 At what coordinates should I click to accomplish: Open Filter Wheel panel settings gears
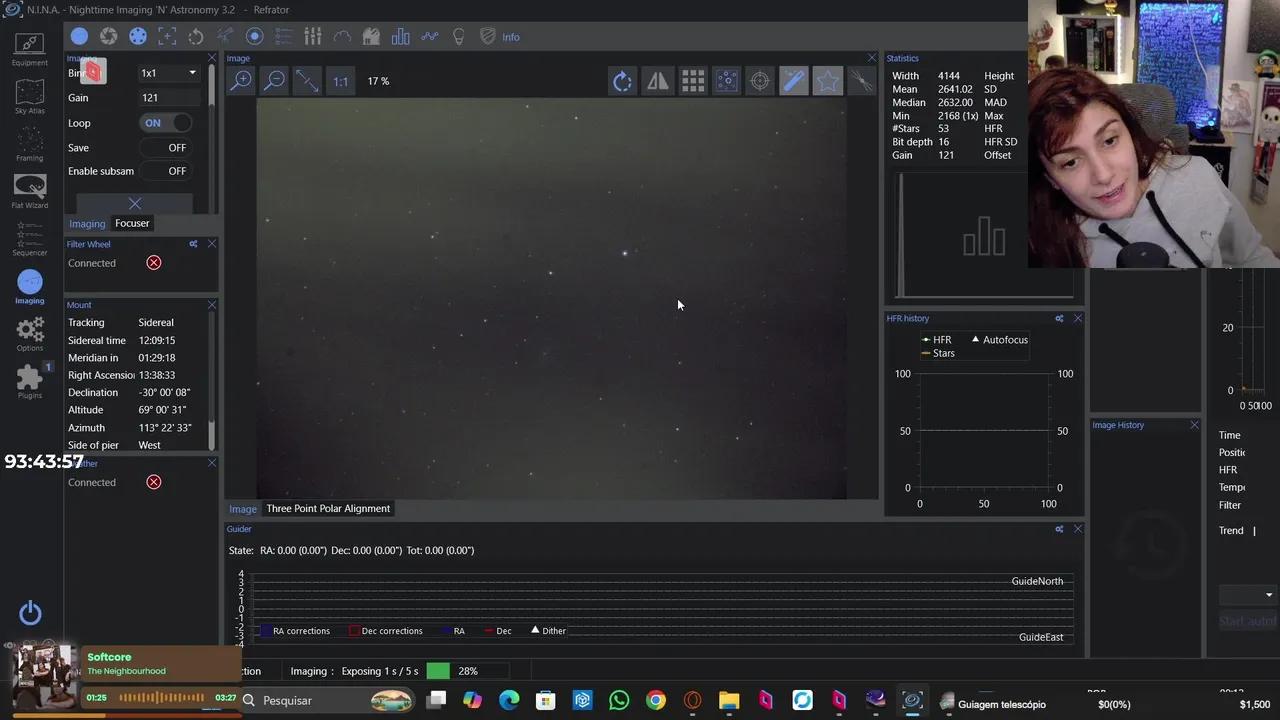[193, 244]
